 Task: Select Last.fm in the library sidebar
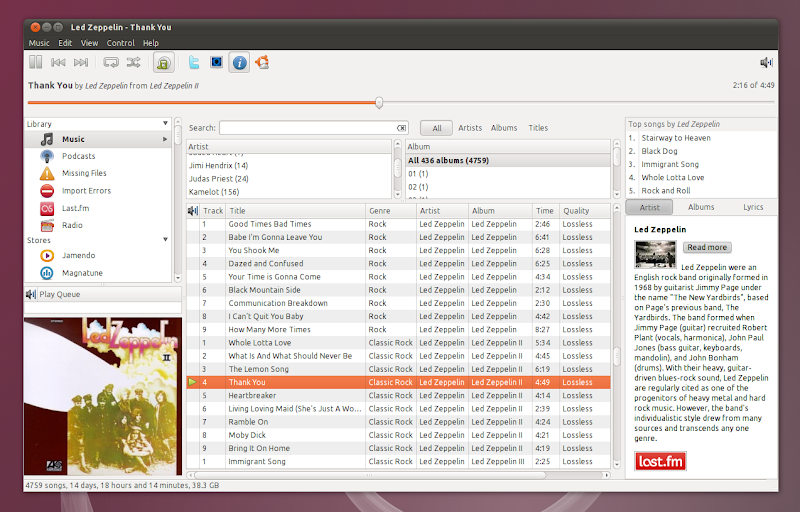pos(76,207)
